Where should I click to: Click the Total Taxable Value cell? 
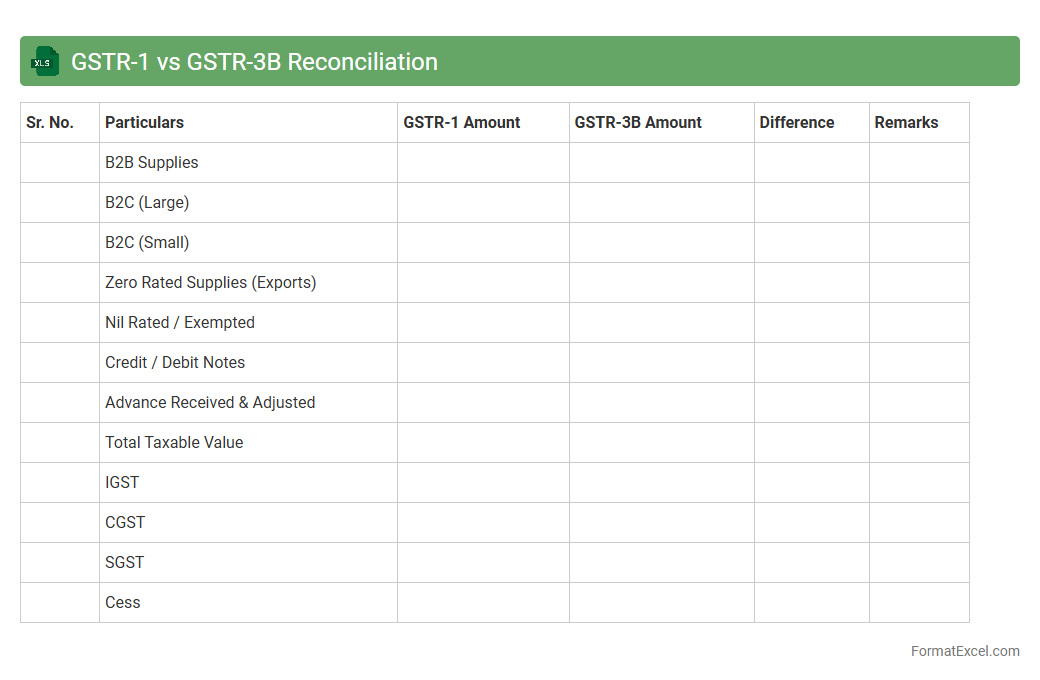(174, 443)
